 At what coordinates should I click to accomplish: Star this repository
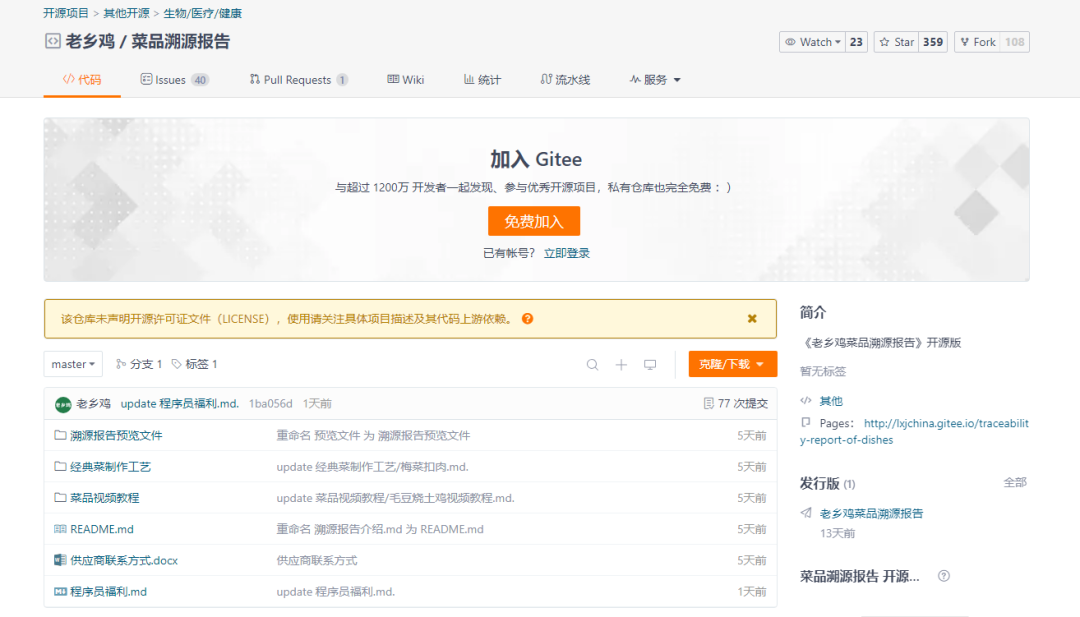pyautogui.click(x=897, y=42)
